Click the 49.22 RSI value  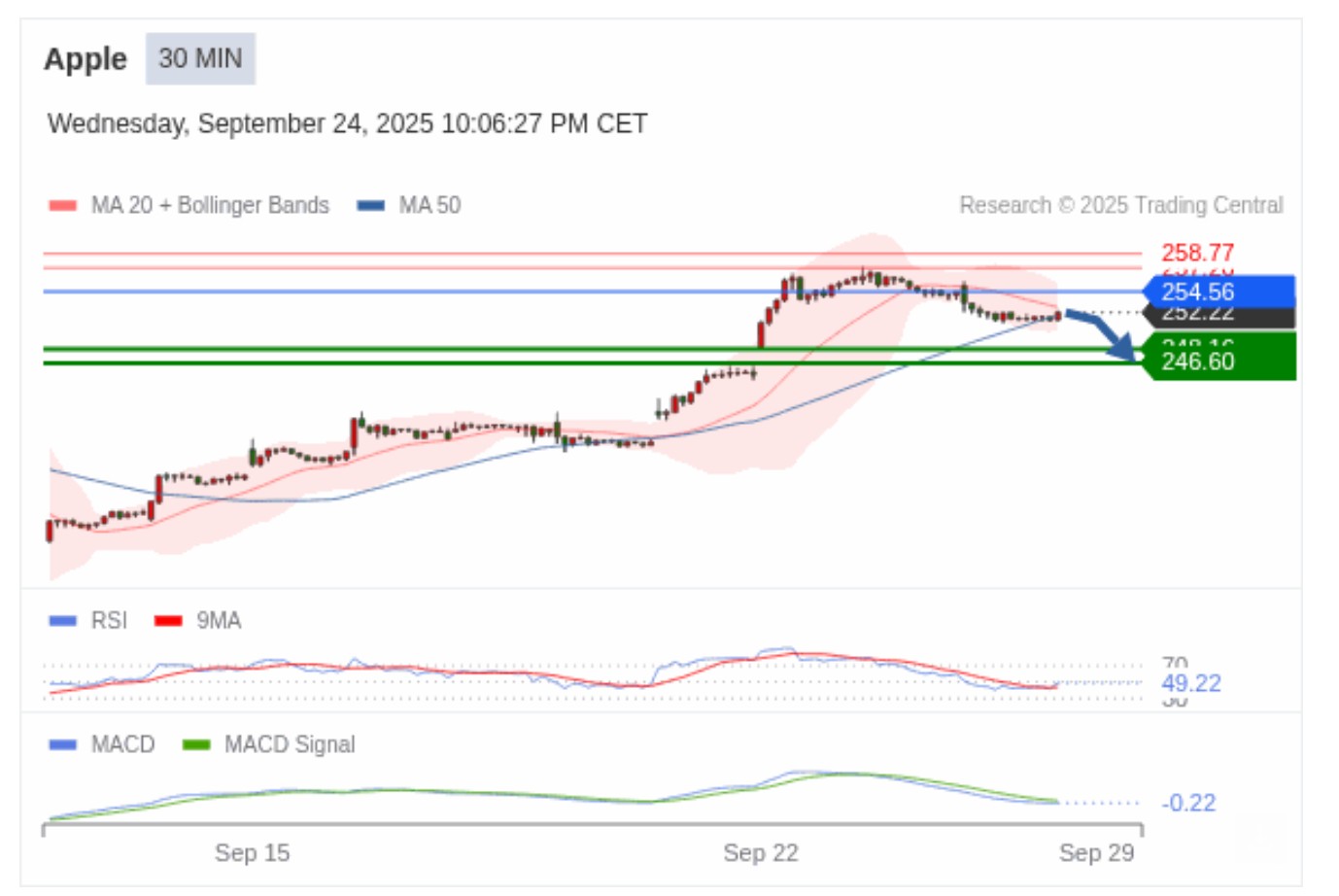(x=1191, y=683)
